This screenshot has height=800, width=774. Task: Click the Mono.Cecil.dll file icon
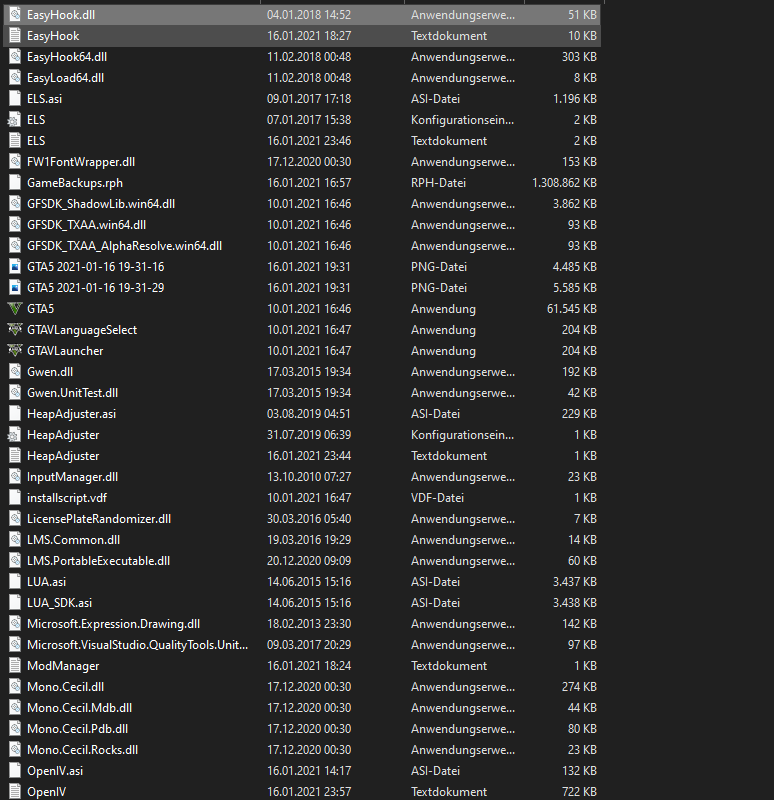click(x=15, y=687)
